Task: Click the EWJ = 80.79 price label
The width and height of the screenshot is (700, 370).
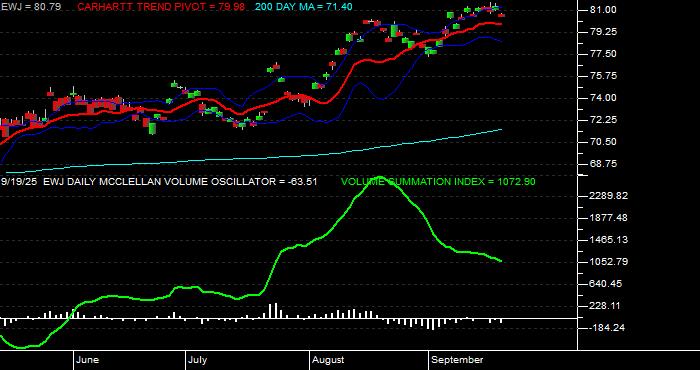Action: pos(31,7)
